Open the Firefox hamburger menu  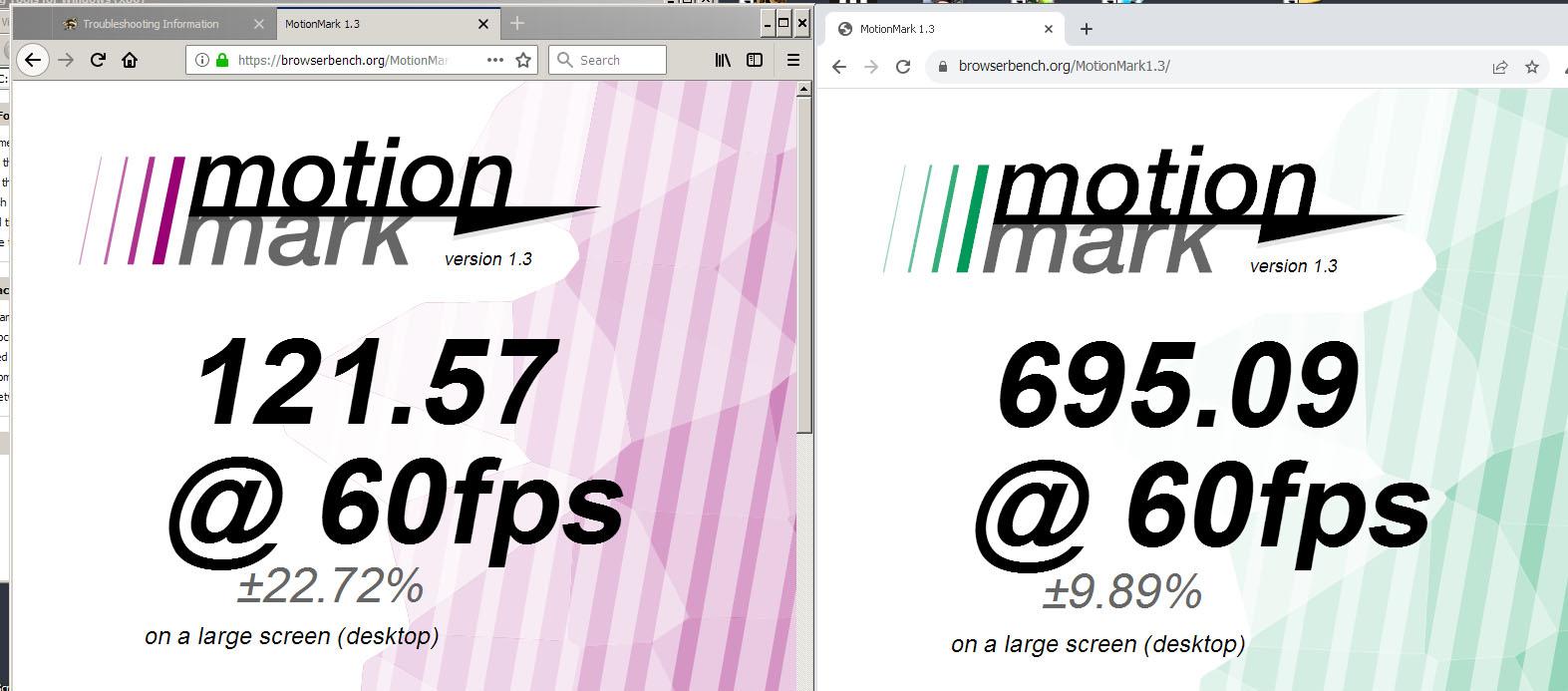792,60
